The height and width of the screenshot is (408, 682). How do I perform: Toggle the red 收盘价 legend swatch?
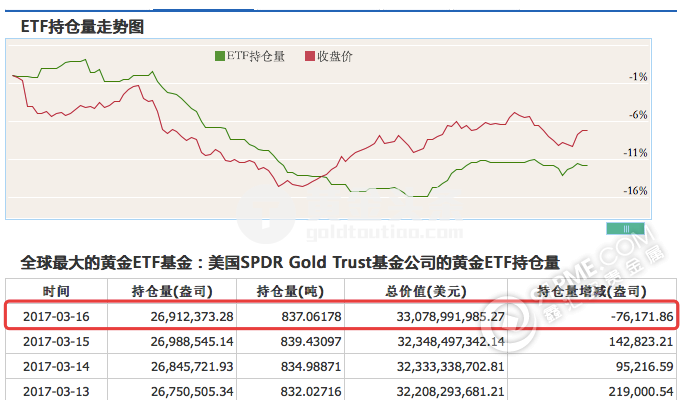click(x=310, y=56)
